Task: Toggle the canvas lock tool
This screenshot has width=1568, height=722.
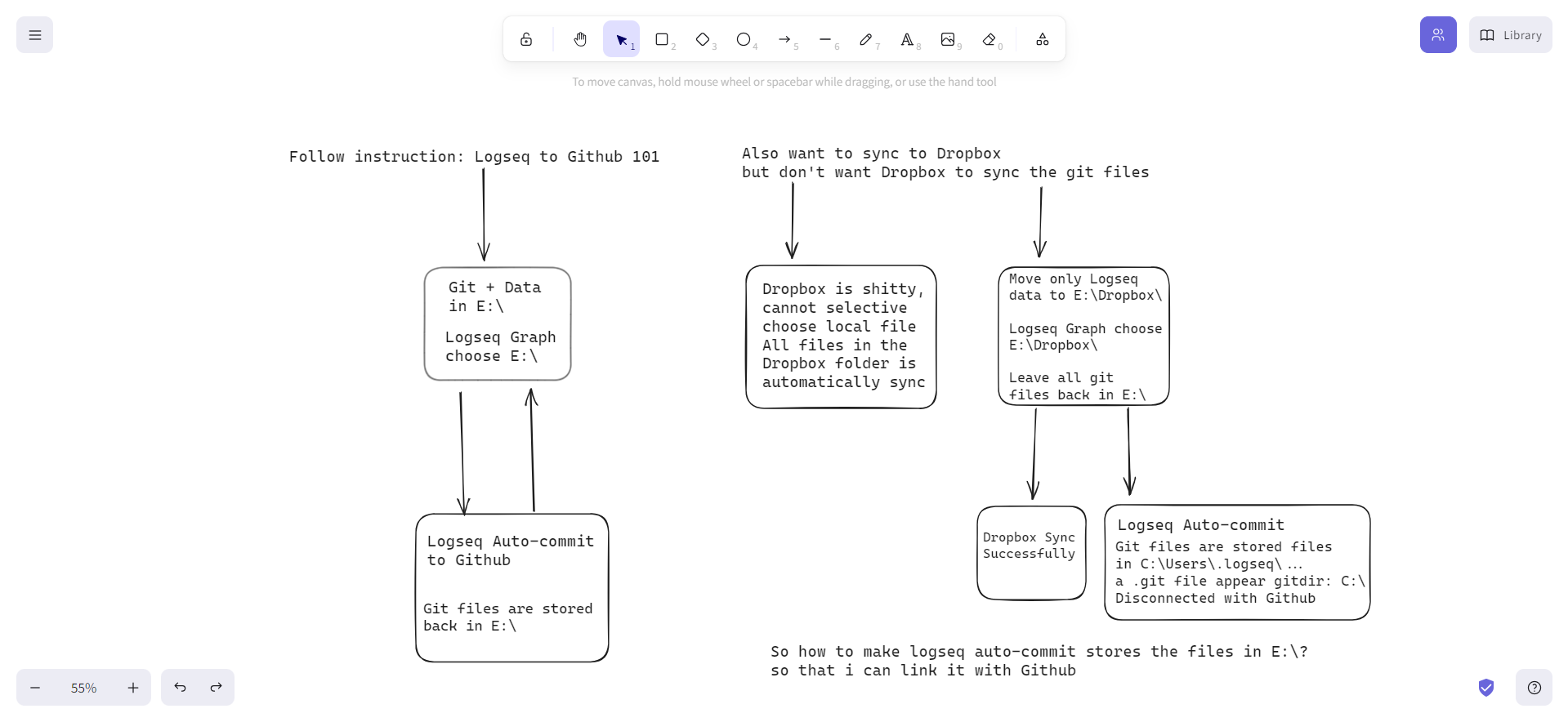Action: pos(526,39)
